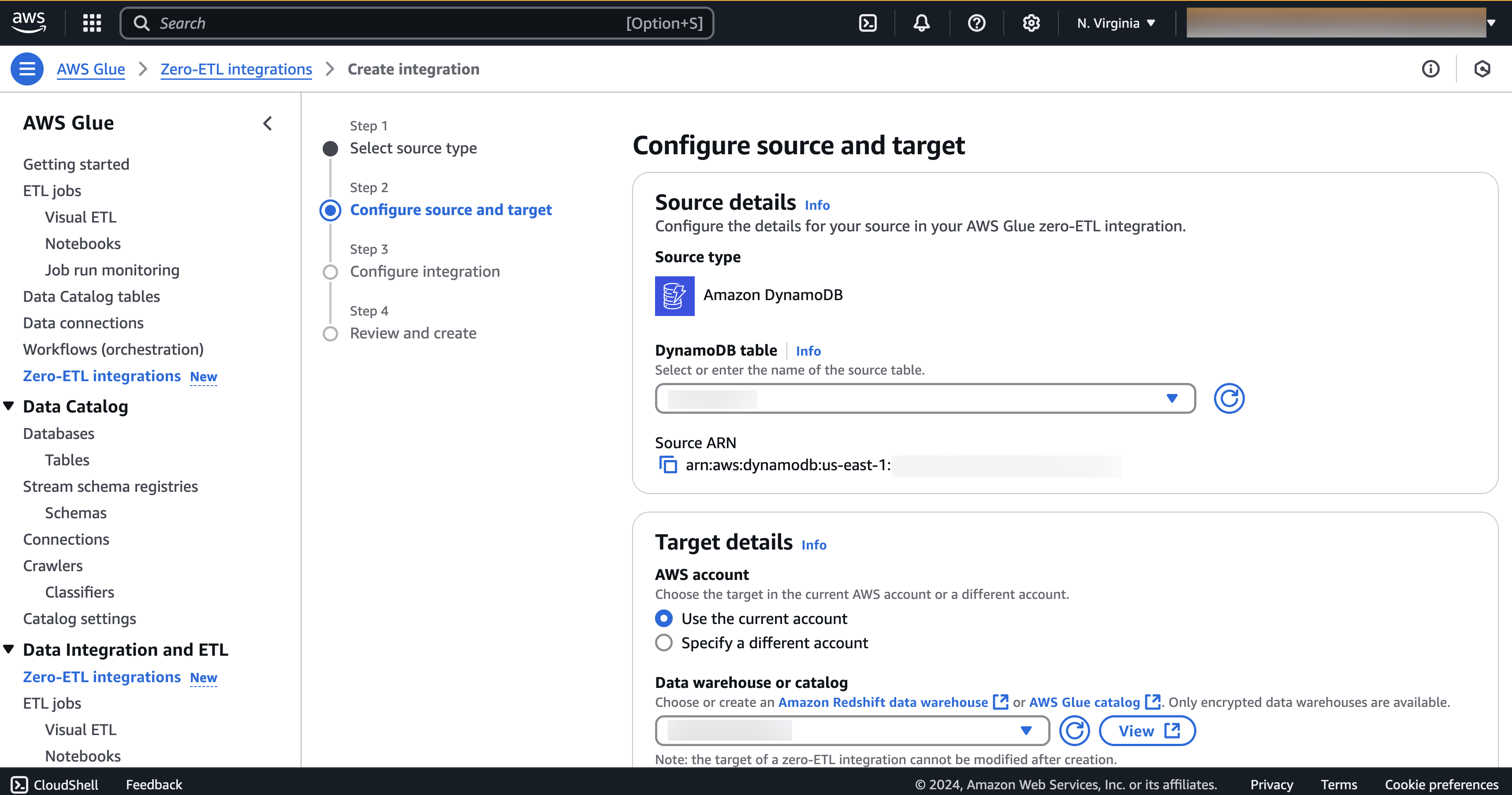The image size is (1512, 795).
Task: Toggle the hamburger navigation menu
Action: 27,69
